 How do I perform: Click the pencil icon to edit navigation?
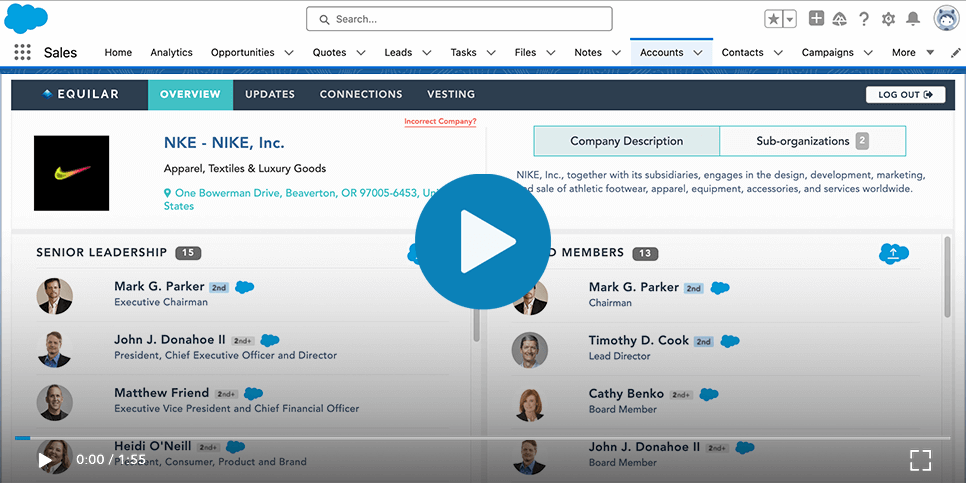pyautogui.click(x=955, y=53)
